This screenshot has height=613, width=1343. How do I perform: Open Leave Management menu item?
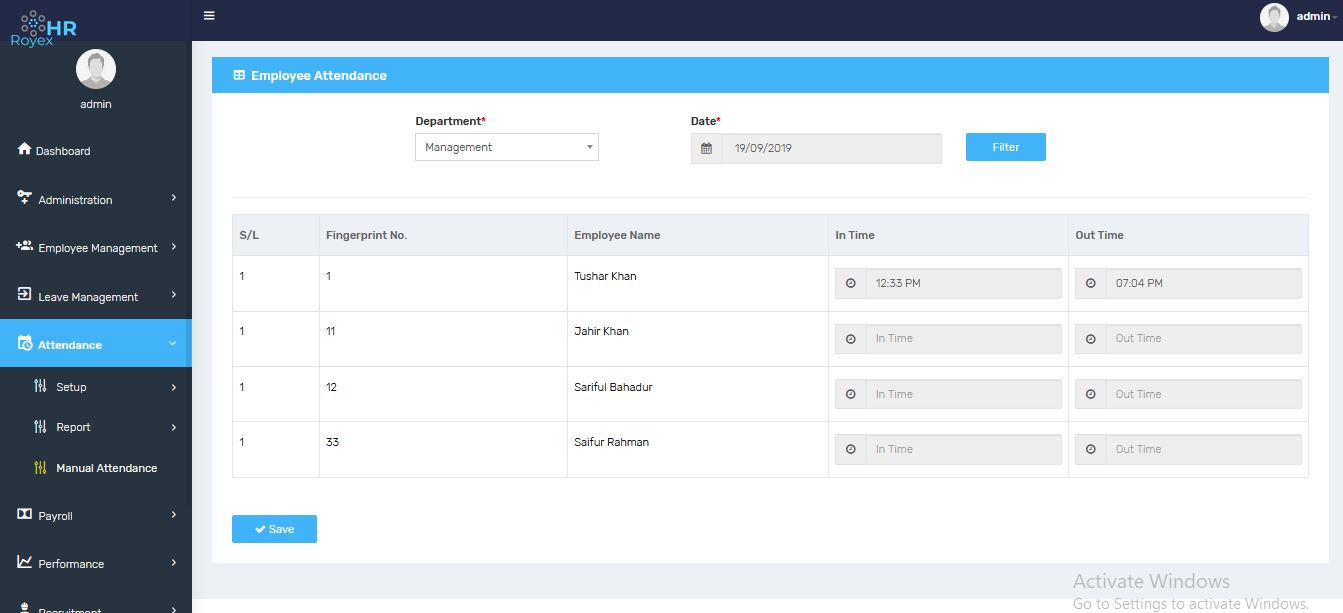pyautogui.click(x=96, y=296)
